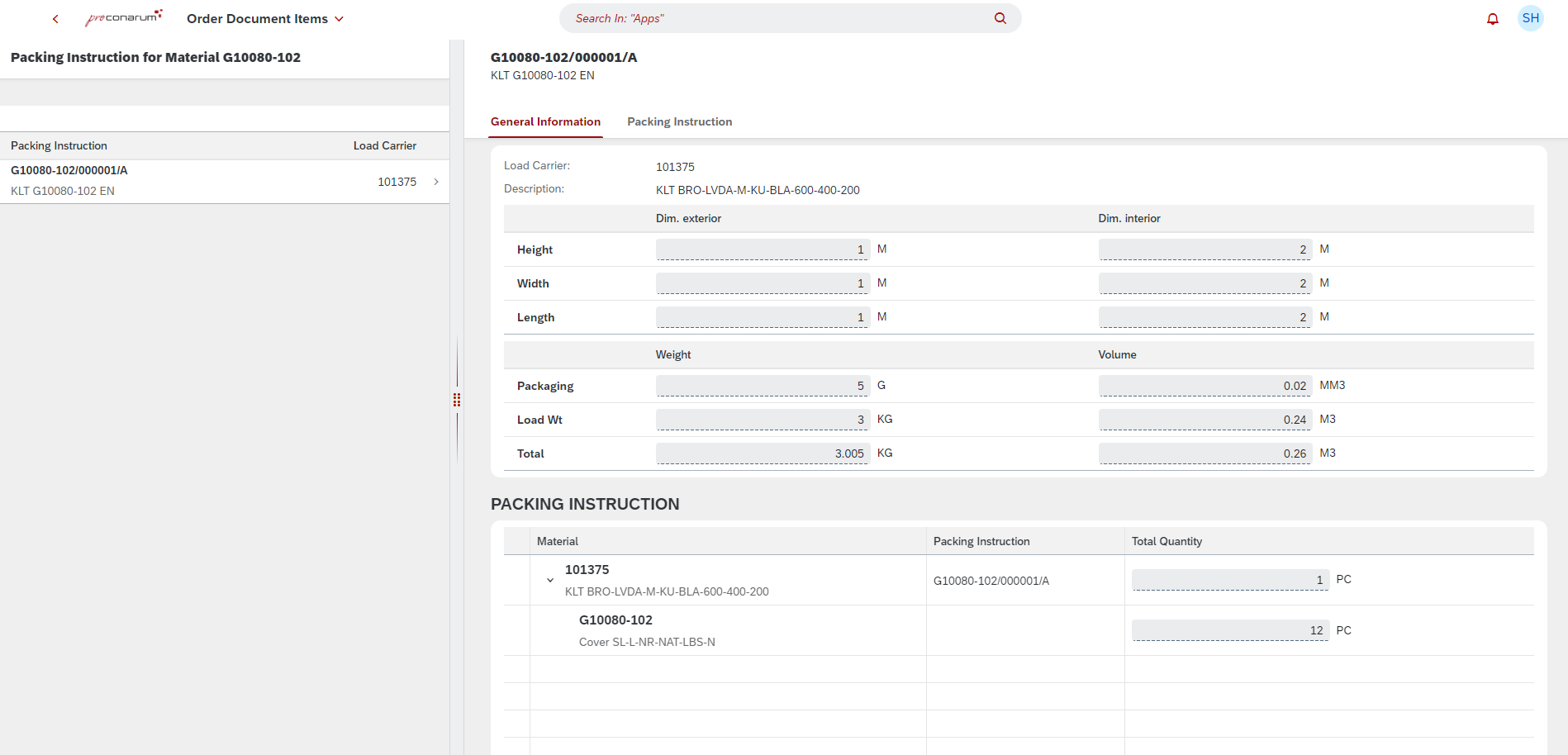The image size is (1568, 755).
Task: Open the SH user profile avatar
Action: point(1530,18)
